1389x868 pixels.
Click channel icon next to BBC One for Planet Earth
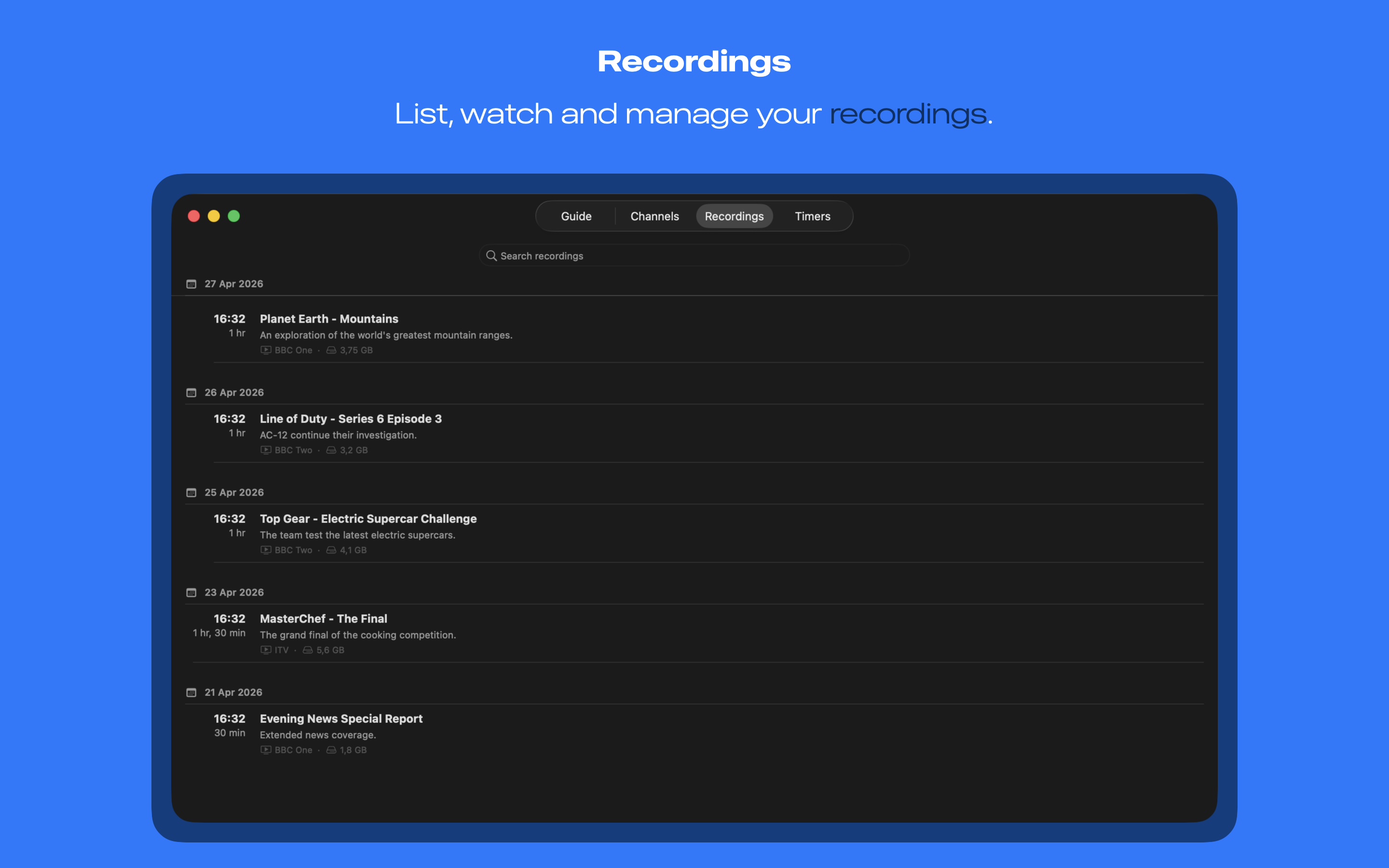coord(266,350)
